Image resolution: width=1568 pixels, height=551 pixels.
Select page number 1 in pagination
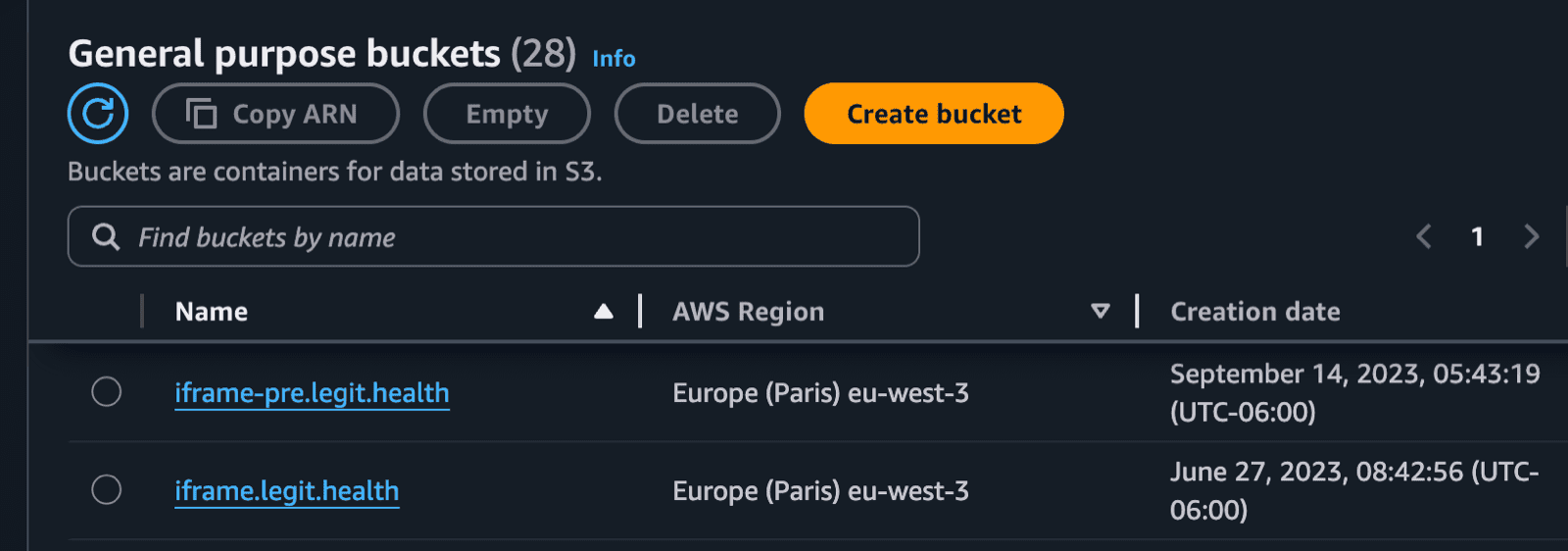[x=1477, y=236]
